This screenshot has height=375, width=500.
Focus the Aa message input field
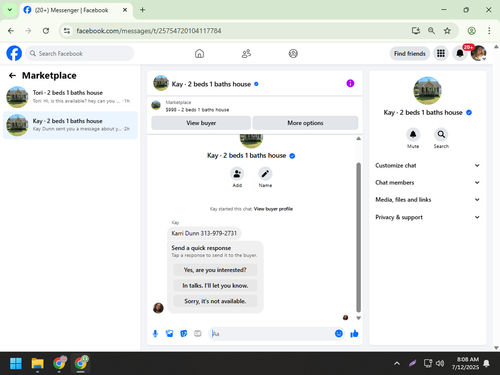click(272, 334)
